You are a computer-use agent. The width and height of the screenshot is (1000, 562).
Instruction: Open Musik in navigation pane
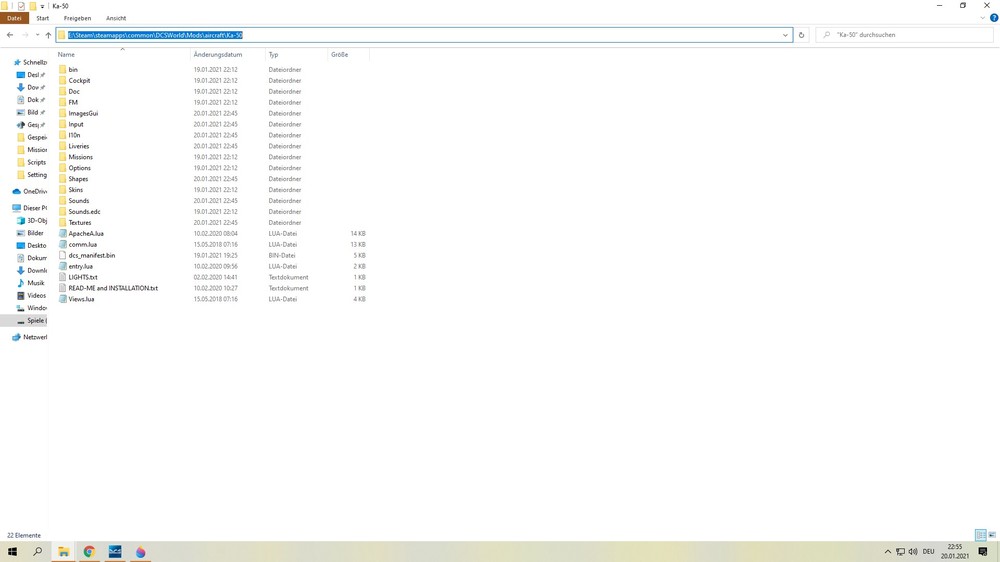(x=32, y=283)
